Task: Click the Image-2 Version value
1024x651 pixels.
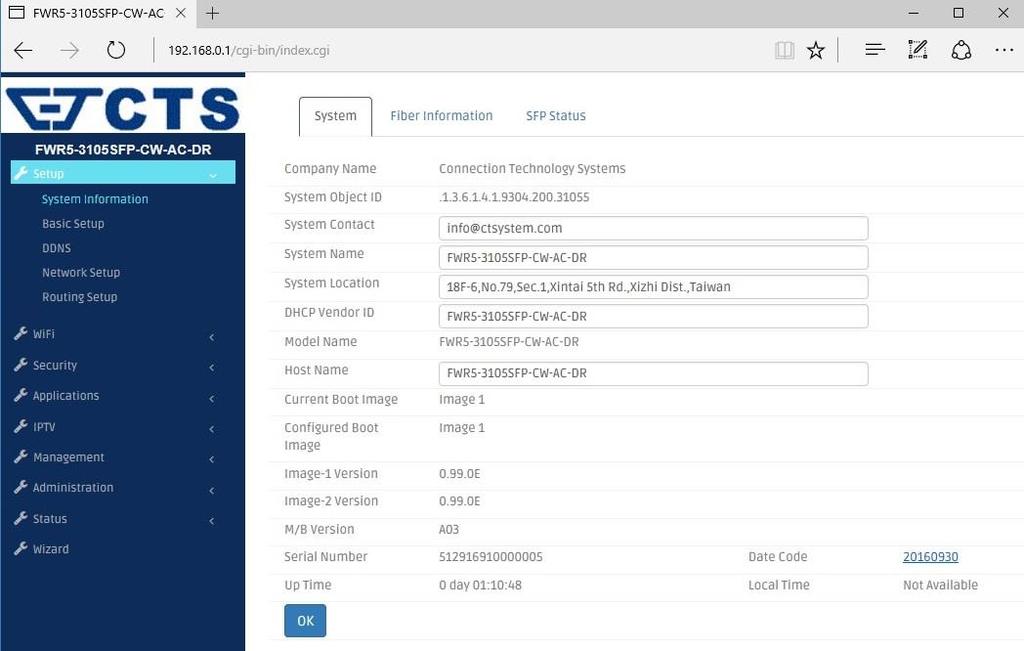Action: [x=460, y=501]
